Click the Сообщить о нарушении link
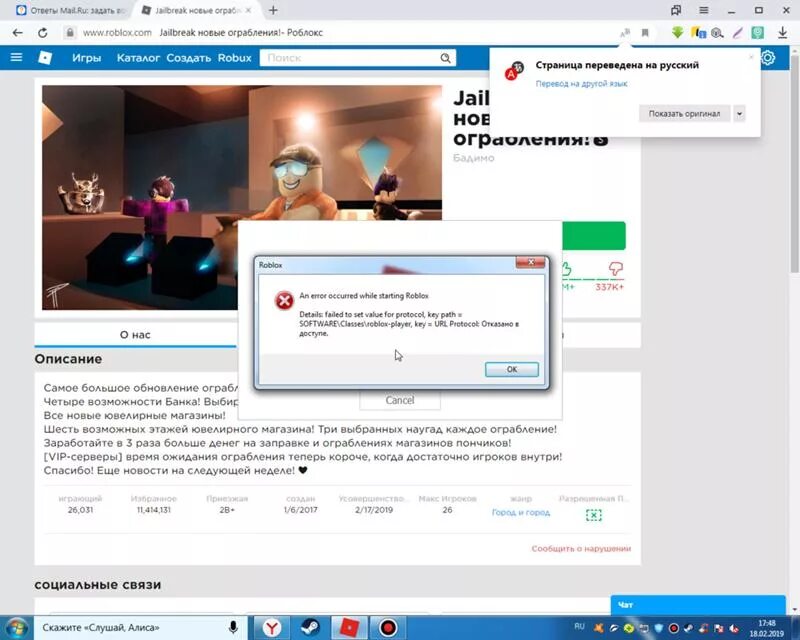The height and width of the screenshot is (640, 800). 581,549
